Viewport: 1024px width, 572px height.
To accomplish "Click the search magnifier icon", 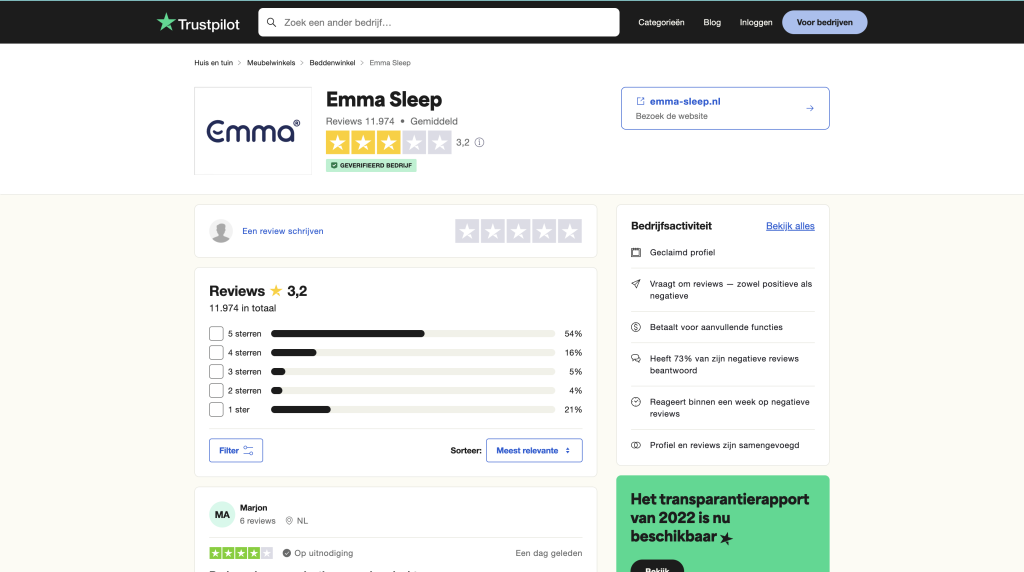I will click(272, 22).
